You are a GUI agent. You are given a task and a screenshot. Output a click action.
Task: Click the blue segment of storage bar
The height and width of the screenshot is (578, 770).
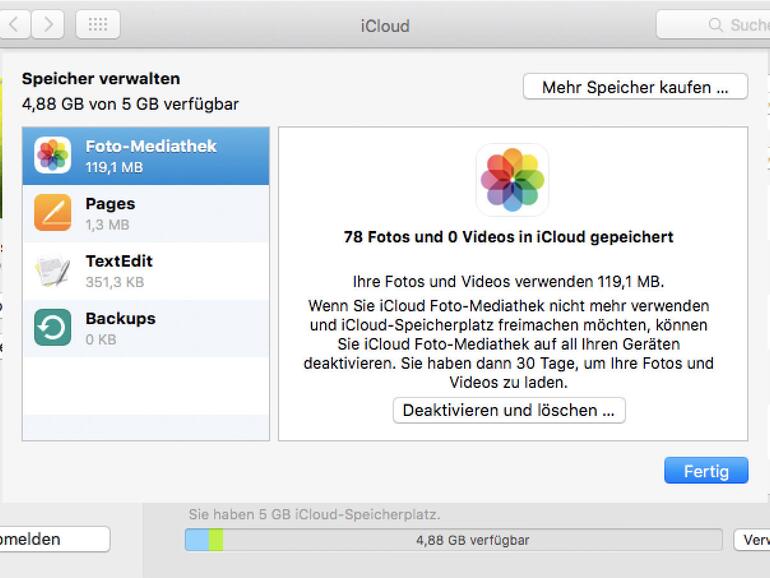tap(197, 540)
